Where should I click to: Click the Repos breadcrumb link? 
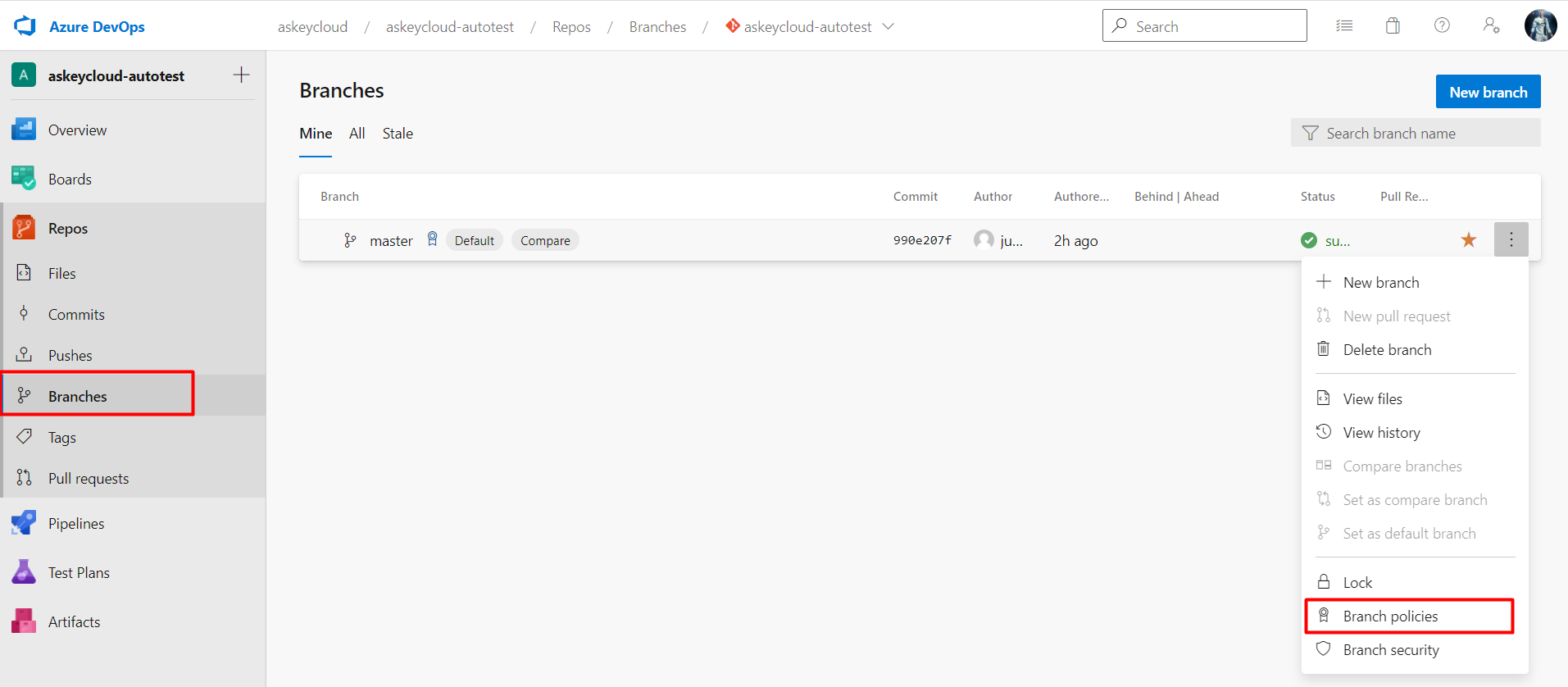(571, 26)
